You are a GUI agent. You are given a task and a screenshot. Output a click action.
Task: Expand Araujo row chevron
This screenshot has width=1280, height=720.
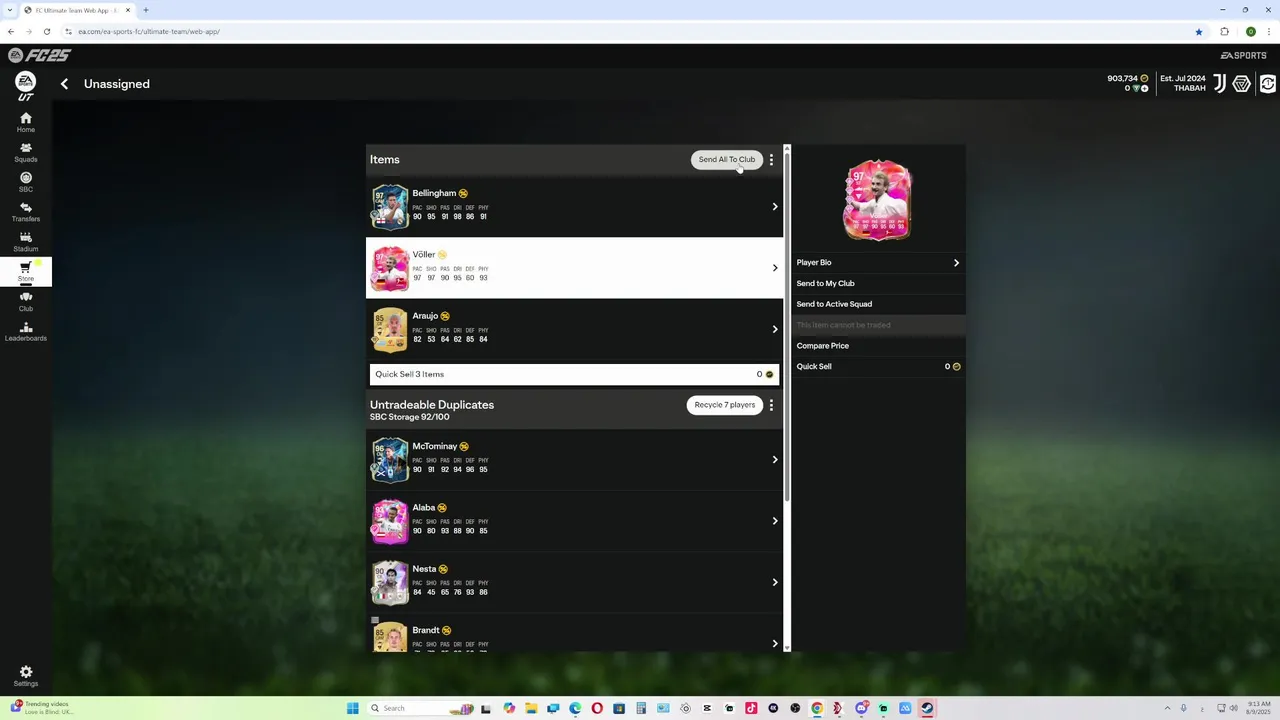coord(775,329)
